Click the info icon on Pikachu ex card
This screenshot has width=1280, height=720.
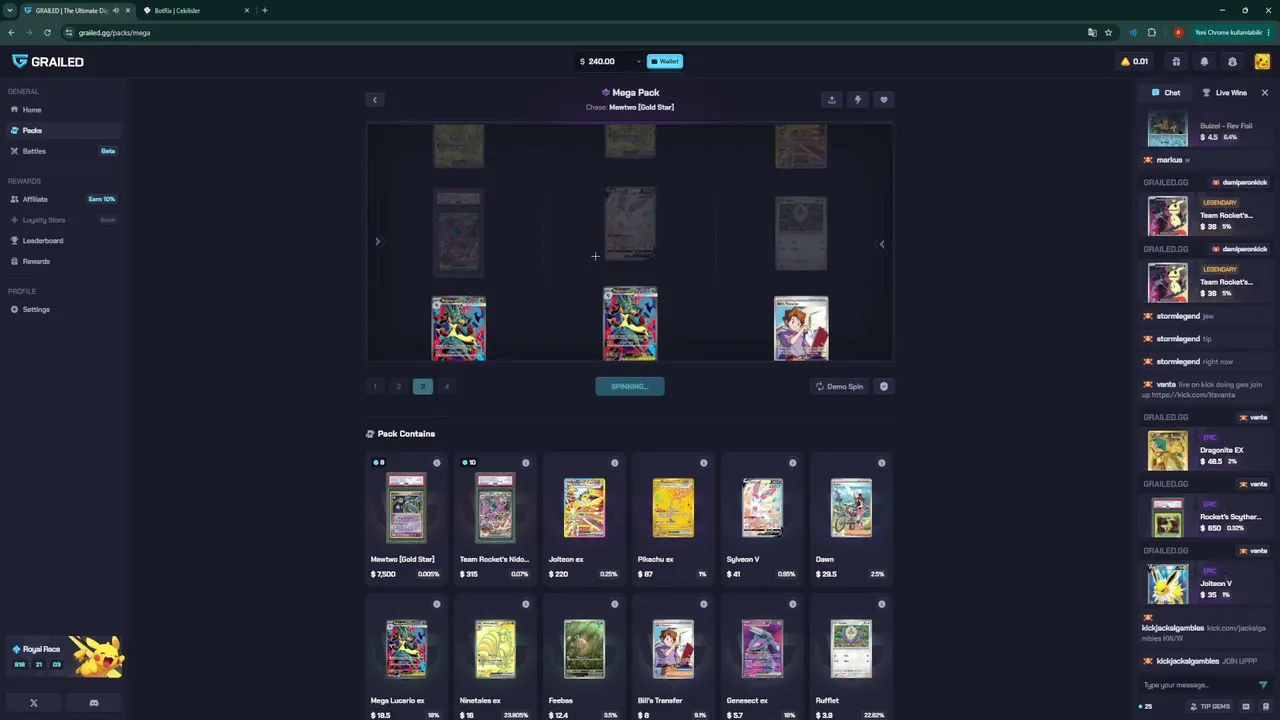click(704, 463)
